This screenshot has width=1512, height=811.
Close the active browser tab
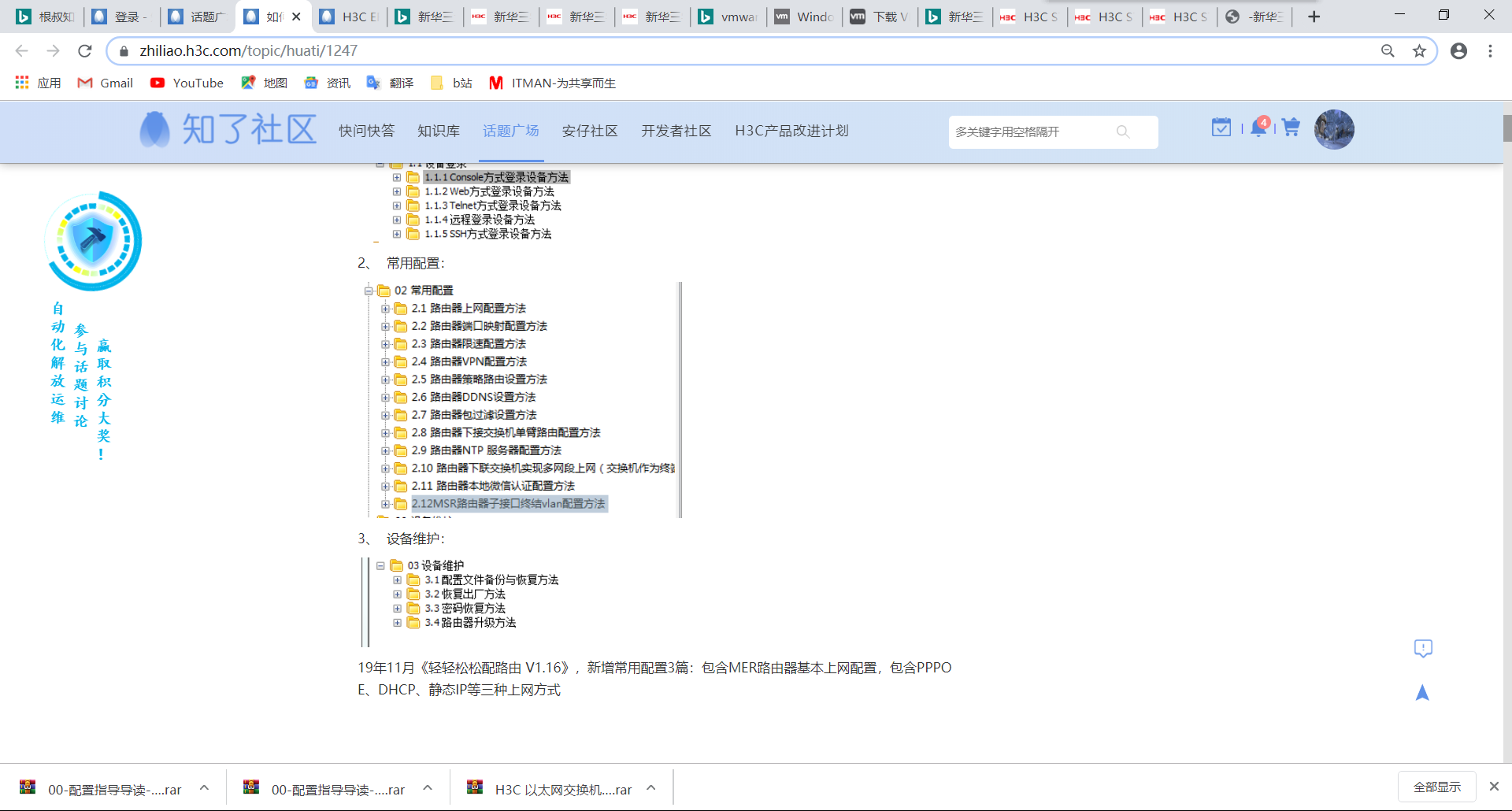296,17
